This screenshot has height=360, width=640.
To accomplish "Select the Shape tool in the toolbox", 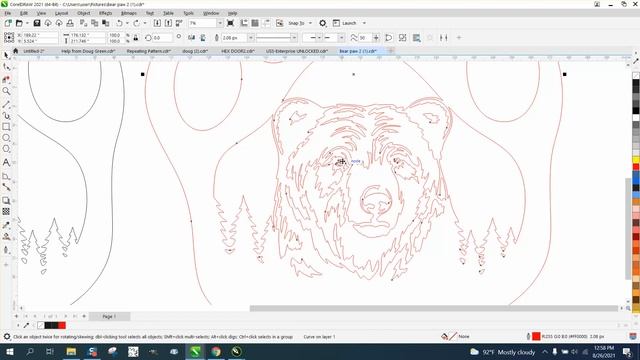I will pos(6,67).
